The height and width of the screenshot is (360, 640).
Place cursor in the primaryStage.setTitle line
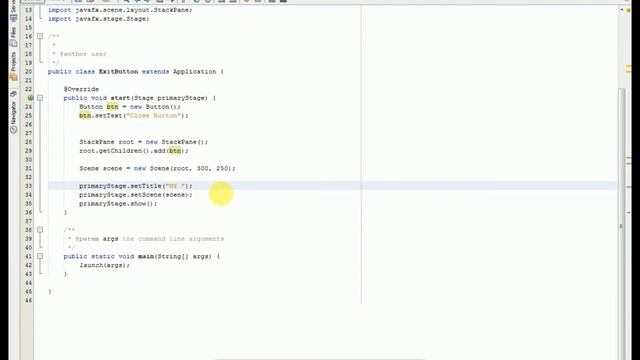tap(136, 186)
